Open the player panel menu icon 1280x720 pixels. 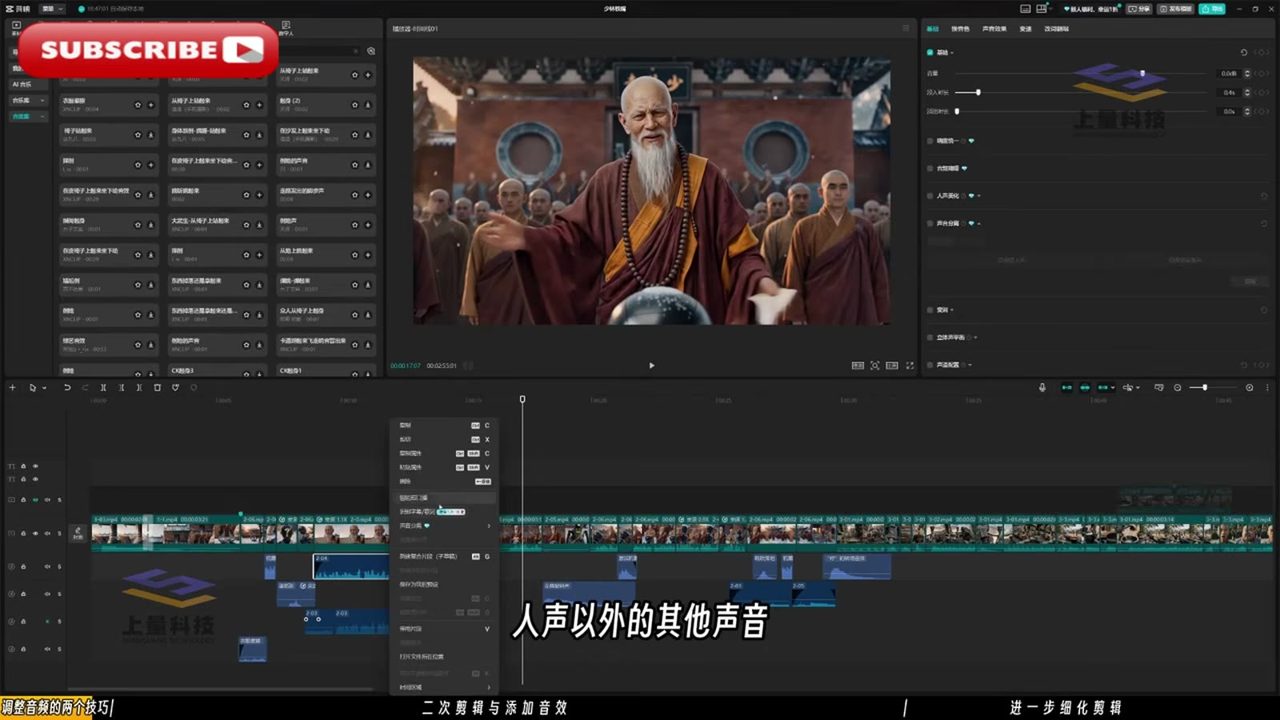[x=906, y=28]
